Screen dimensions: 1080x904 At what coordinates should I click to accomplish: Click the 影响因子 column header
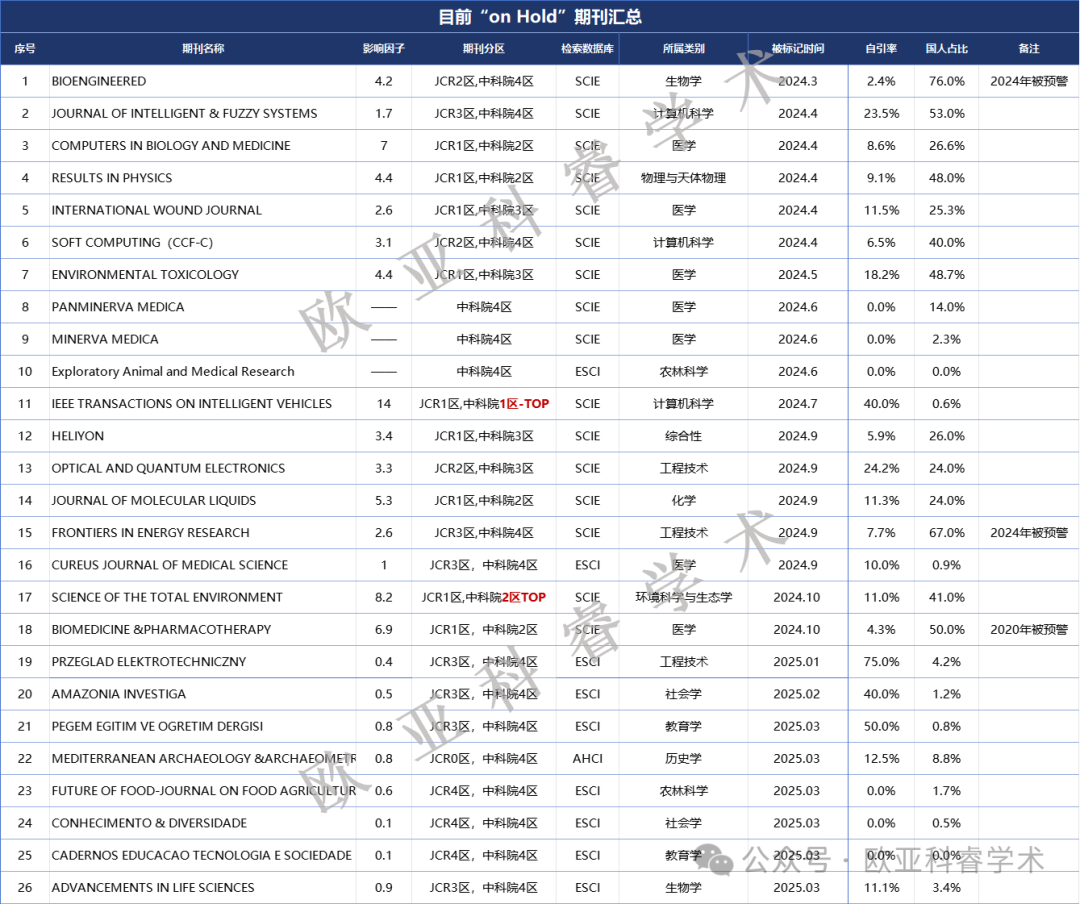point(384,49)
